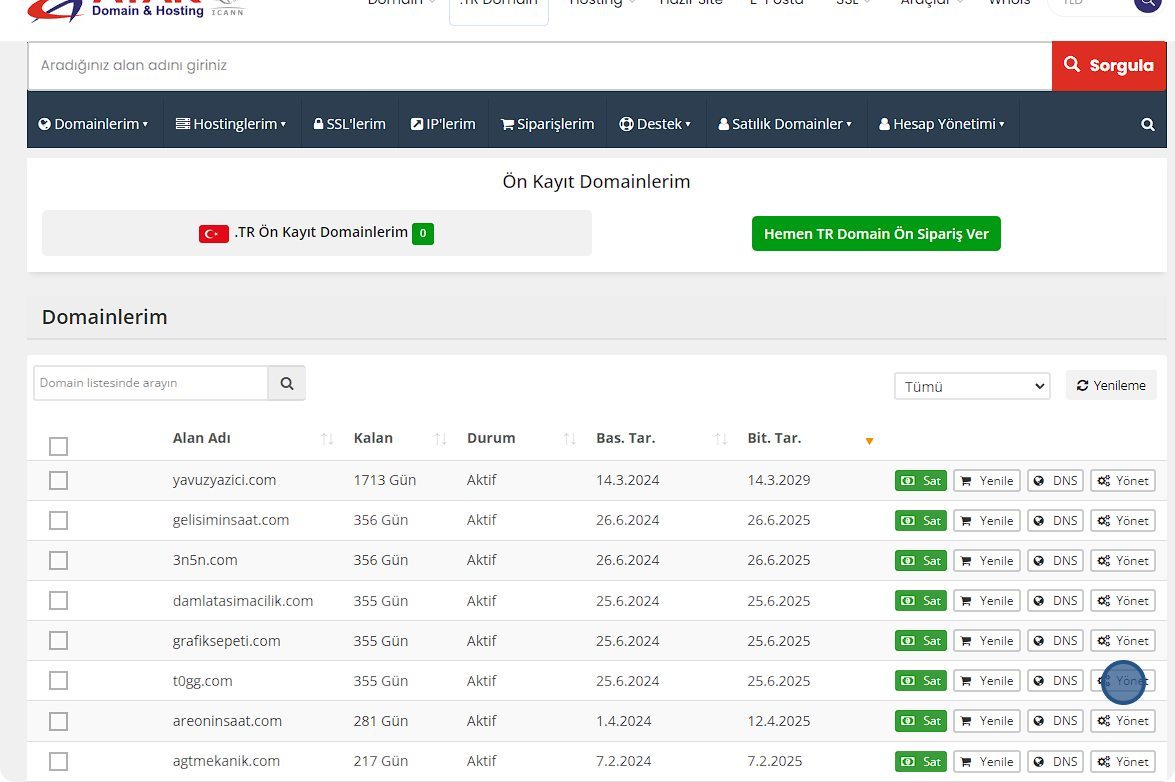Tick the select-all checkbox in the table header

coord(58,446)
